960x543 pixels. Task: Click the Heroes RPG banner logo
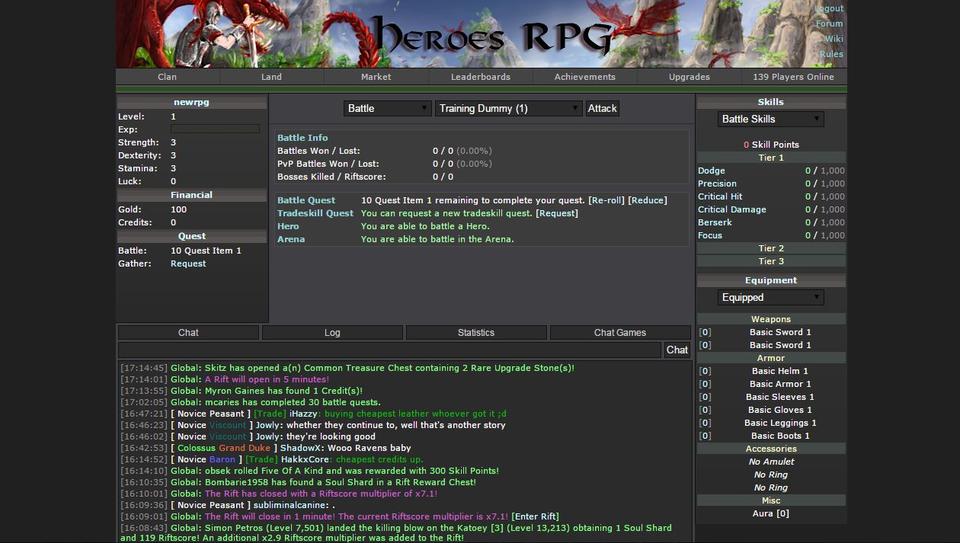click(x=492, y=36)
